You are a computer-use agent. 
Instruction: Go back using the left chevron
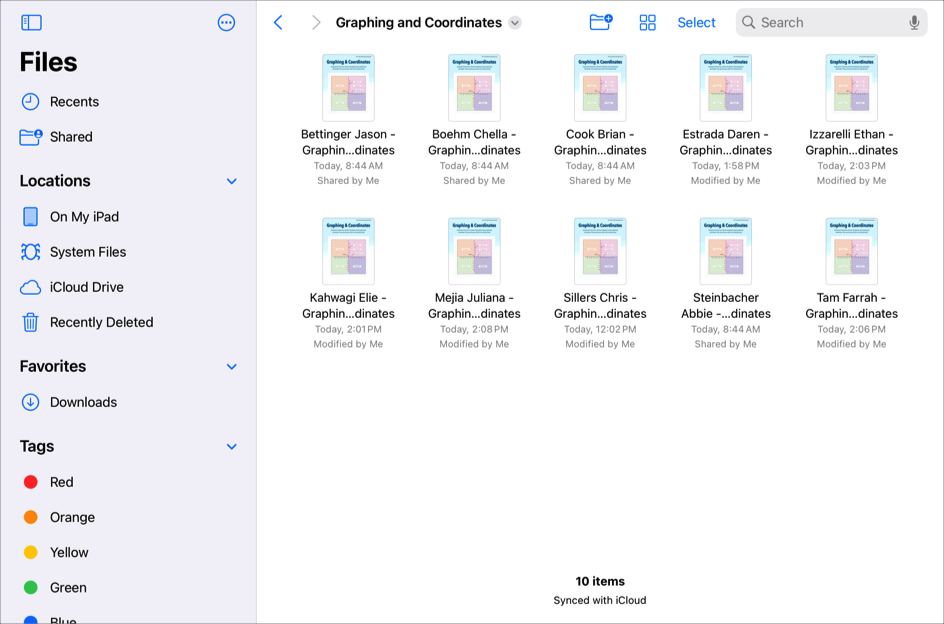(x=278, y=22)
